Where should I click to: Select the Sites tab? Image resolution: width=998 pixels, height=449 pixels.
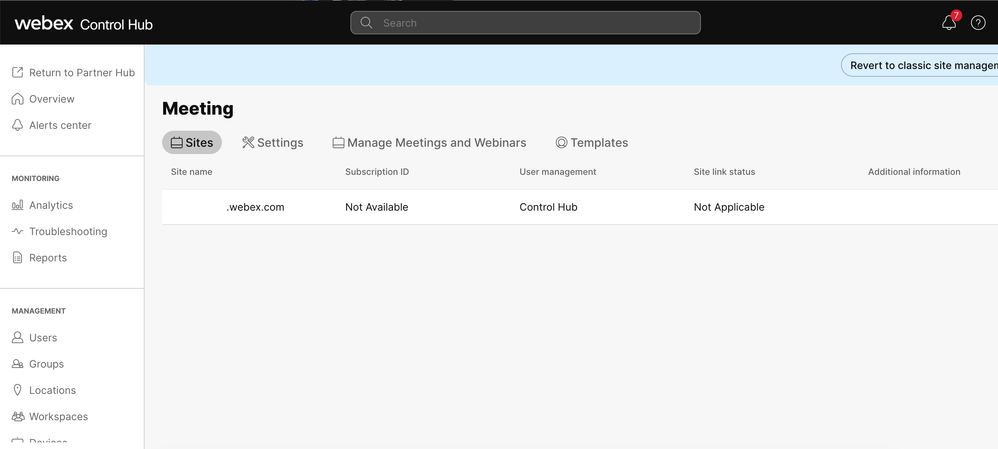[x=192, y=143]
